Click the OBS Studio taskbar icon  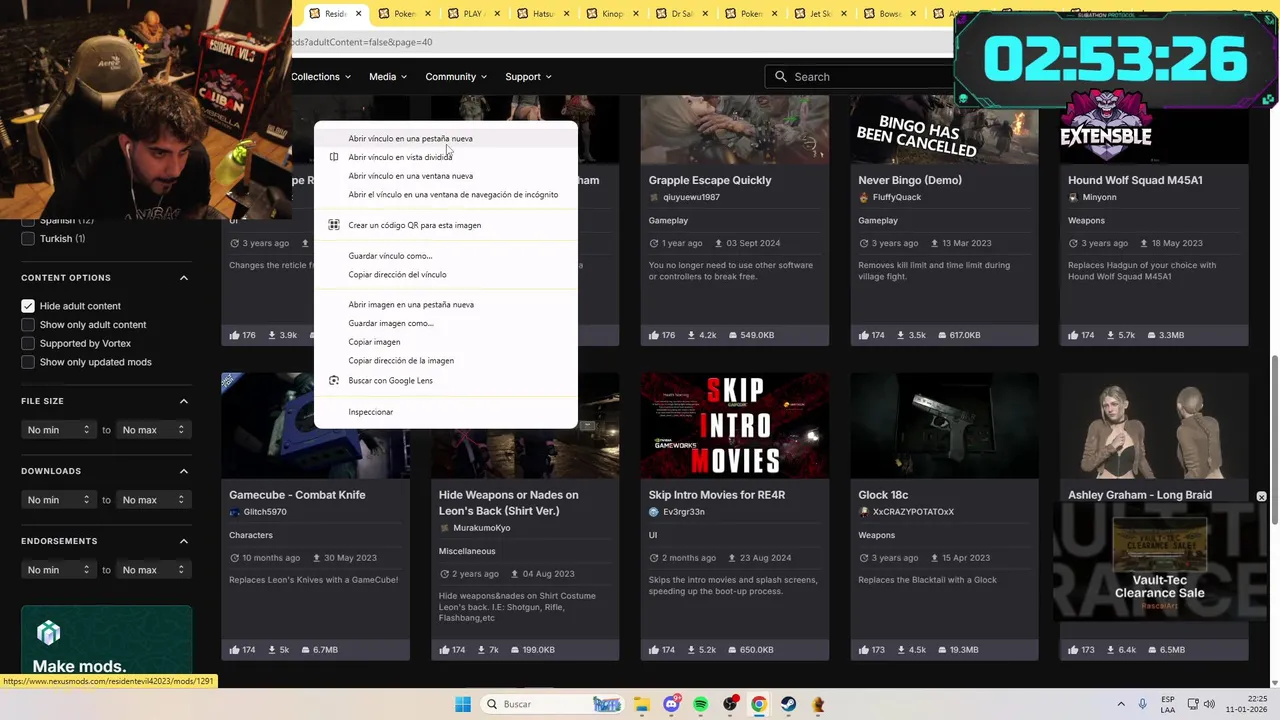pyautogui.click(x=730, y=704)
